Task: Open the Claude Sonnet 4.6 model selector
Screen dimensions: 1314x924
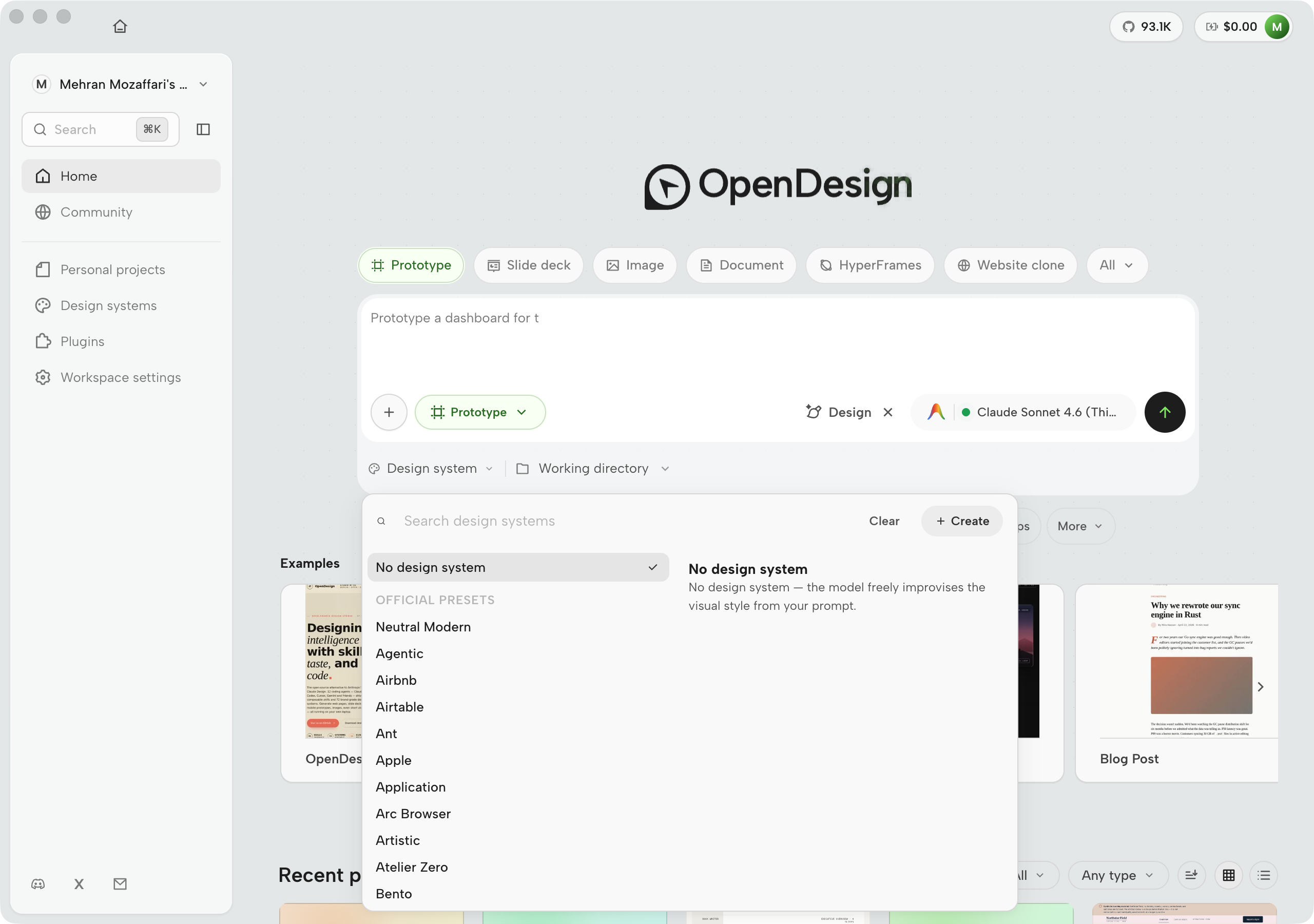Action: (1024, 412)
